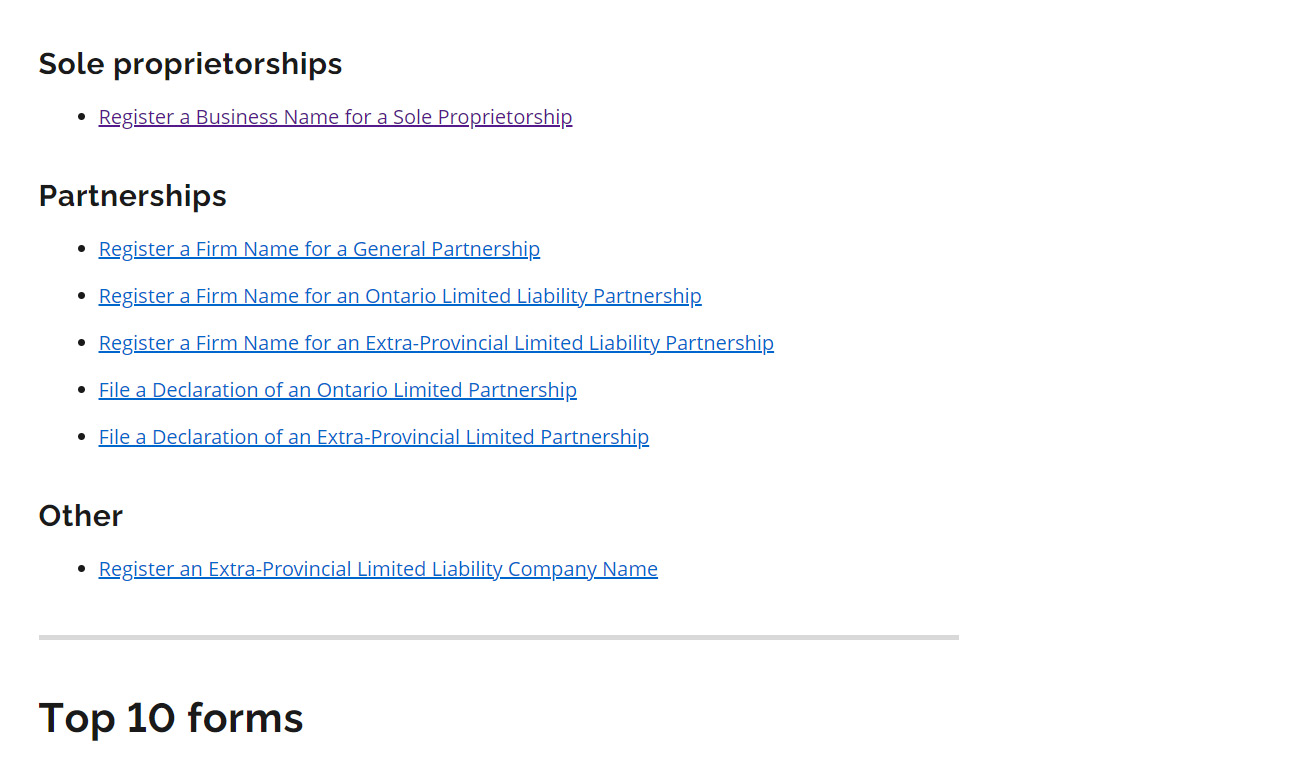The height and width of the screenshot is (759, 1296).
Task: Select the Partnerships section heading
Action: (132, 196)
